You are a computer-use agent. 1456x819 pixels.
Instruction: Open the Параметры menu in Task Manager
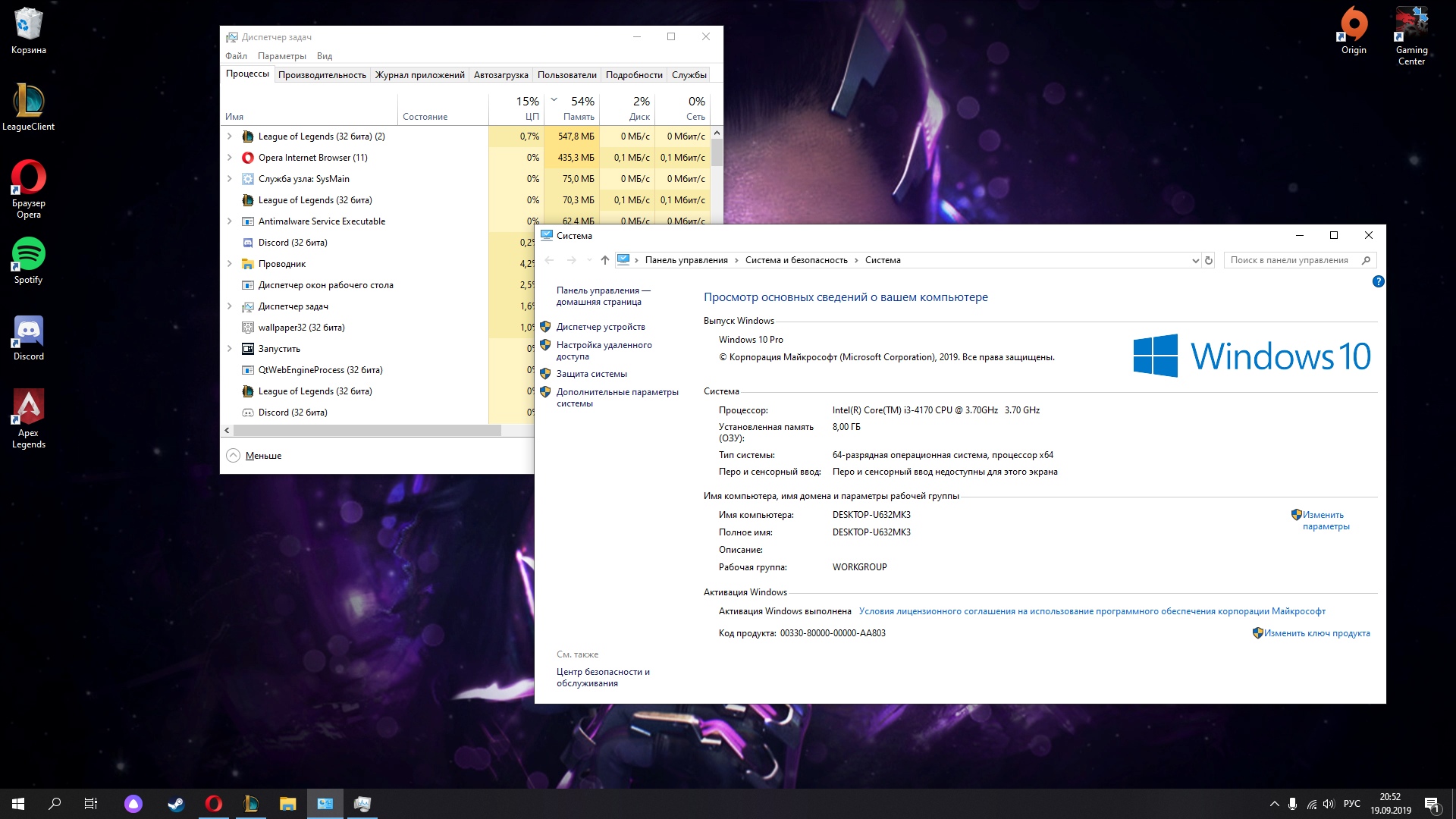(281, 56)
